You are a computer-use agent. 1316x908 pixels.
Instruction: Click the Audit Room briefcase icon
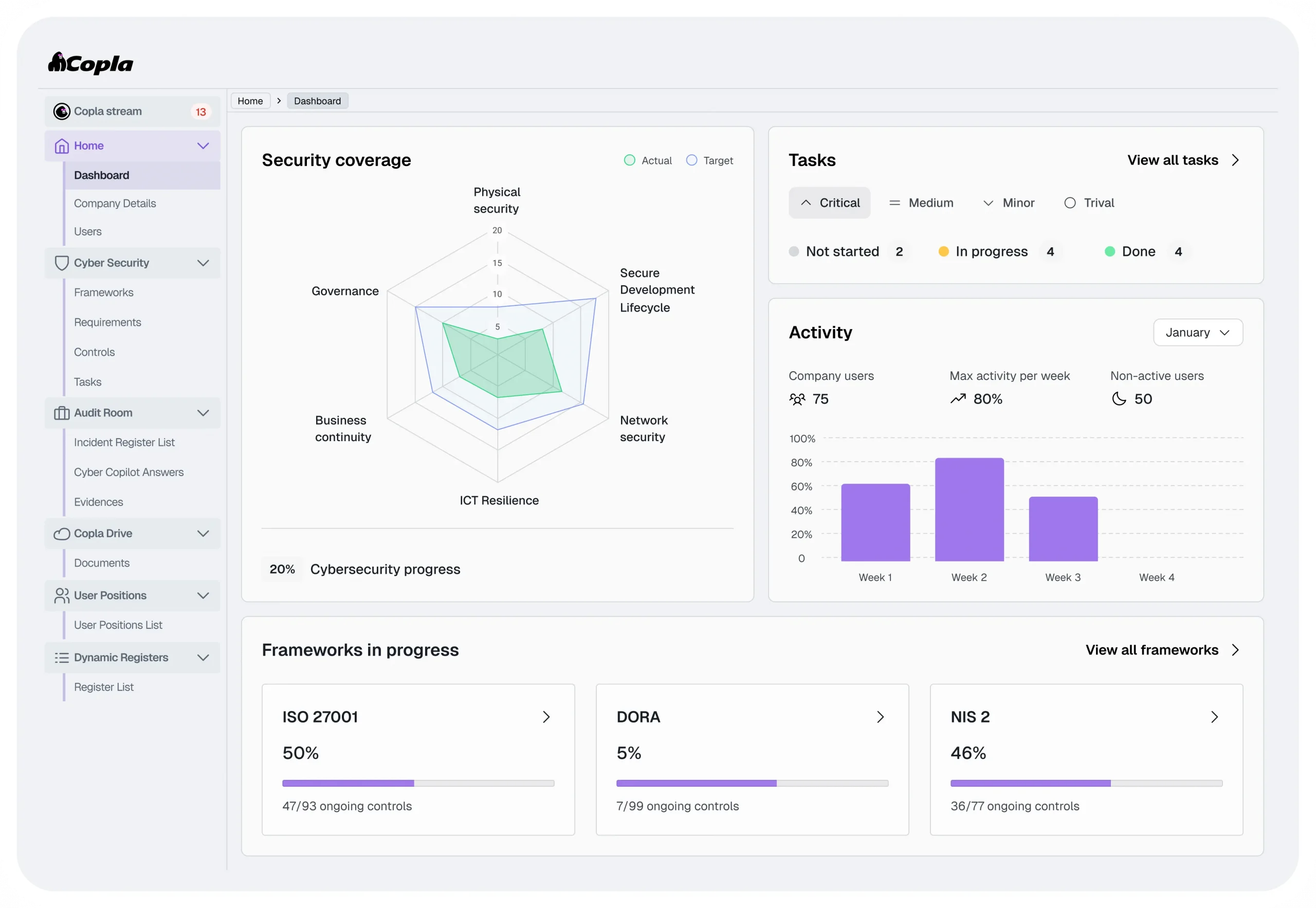coord(61,413)
